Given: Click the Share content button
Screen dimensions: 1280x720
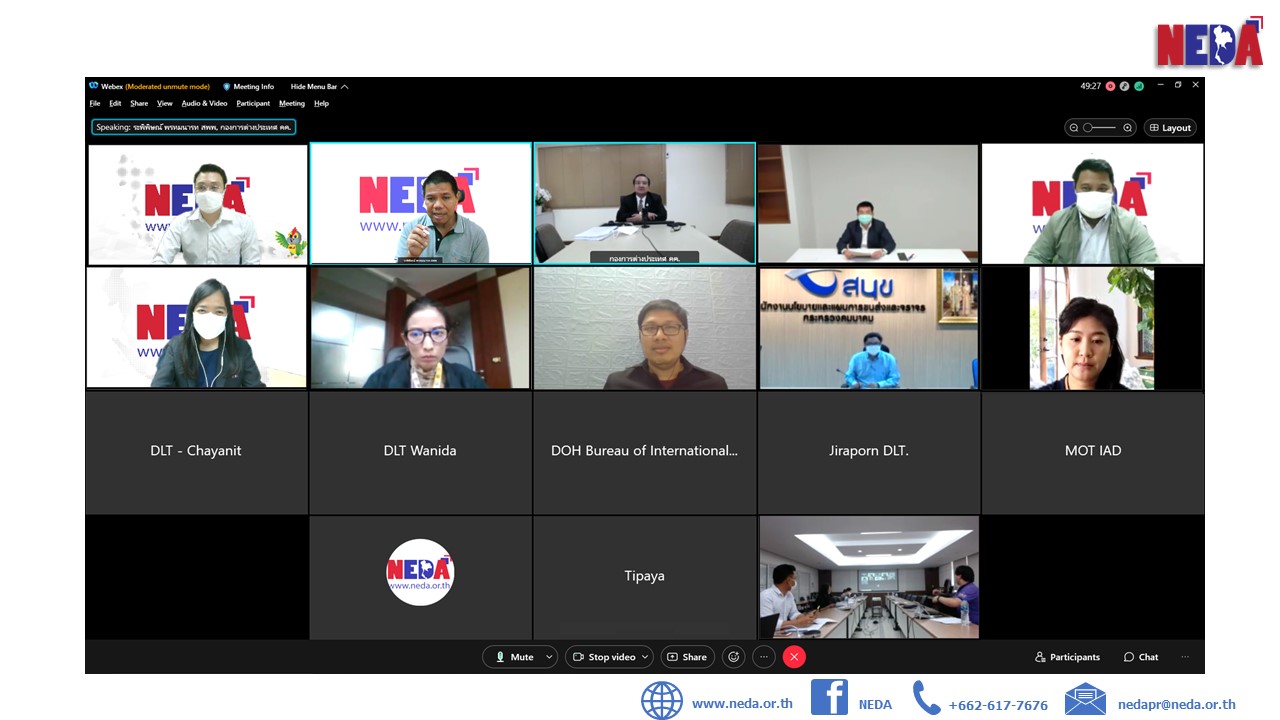Looking at the screenshot, I should tap(687, 657).
